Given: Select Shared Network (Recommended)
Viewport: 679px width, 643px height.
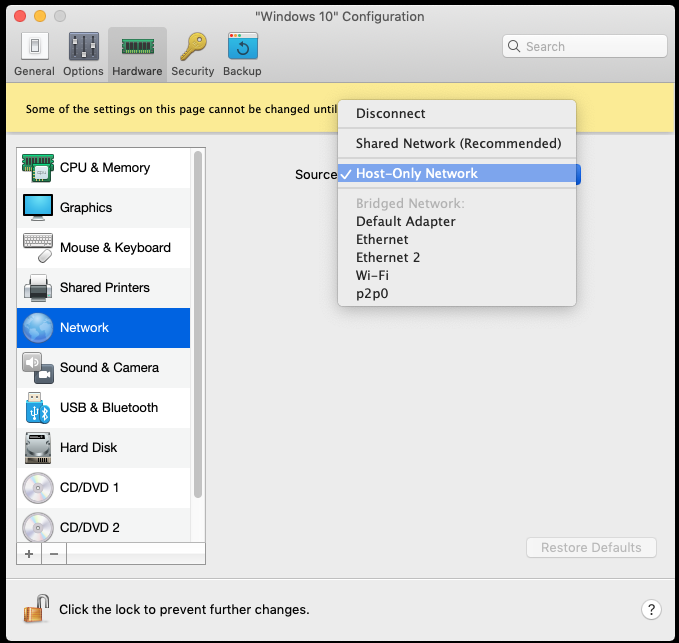Looking at the screenshot, I should (457, 143).
